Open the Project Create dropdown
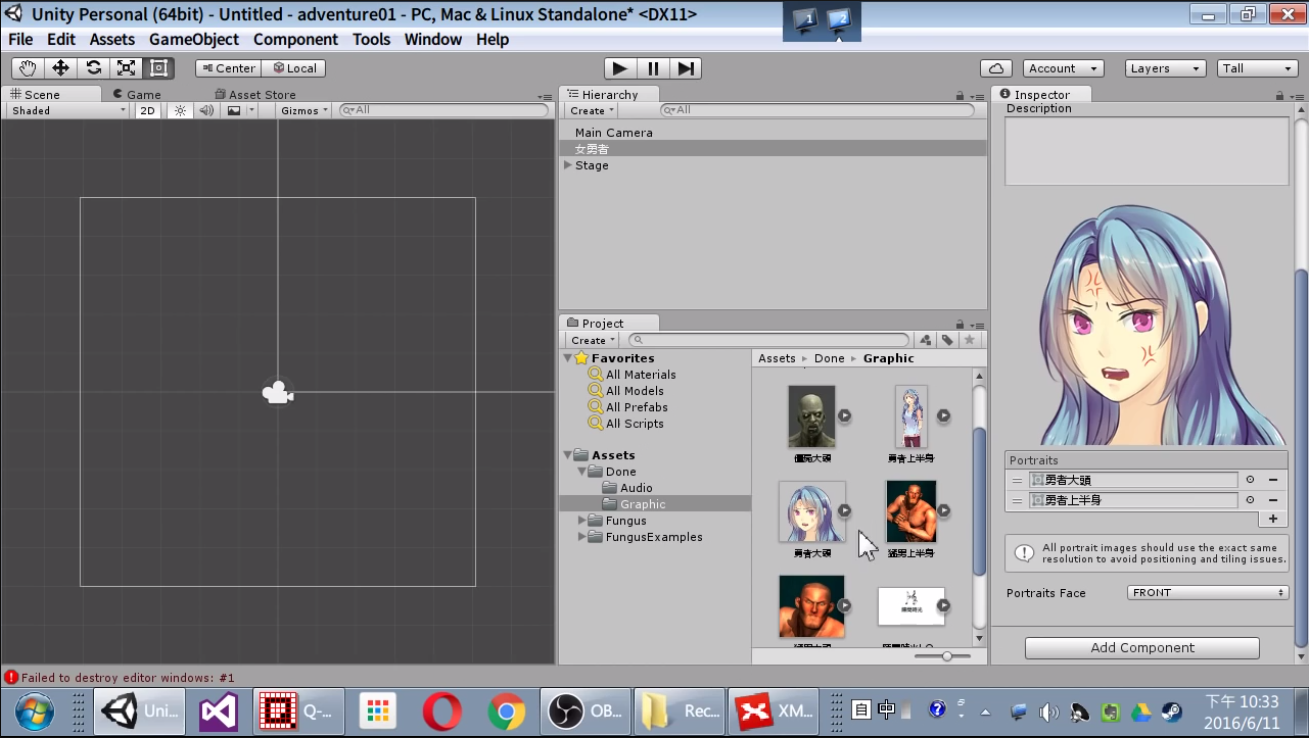 pyautogui.click(x=593, y=340)
